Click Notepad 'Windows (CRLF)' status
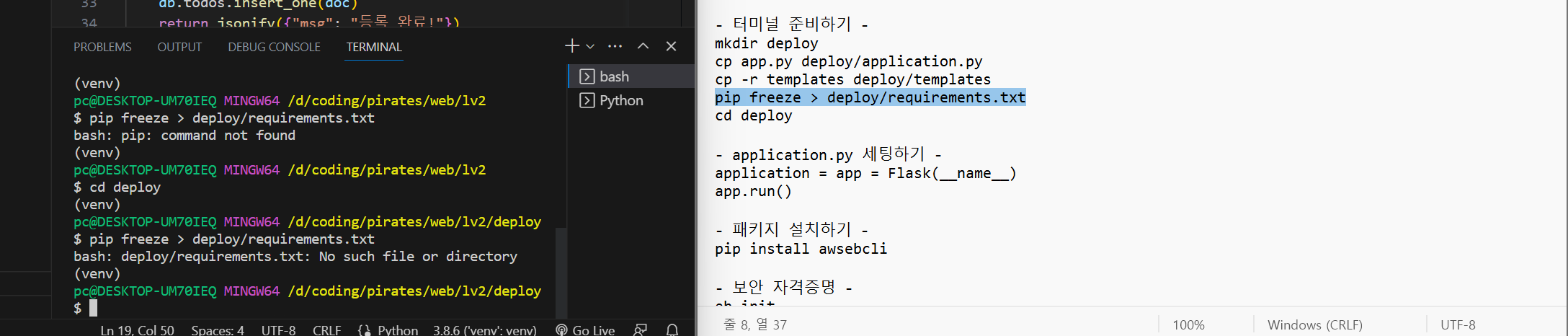1568x336 pixels. click(x=1315, y=324)
